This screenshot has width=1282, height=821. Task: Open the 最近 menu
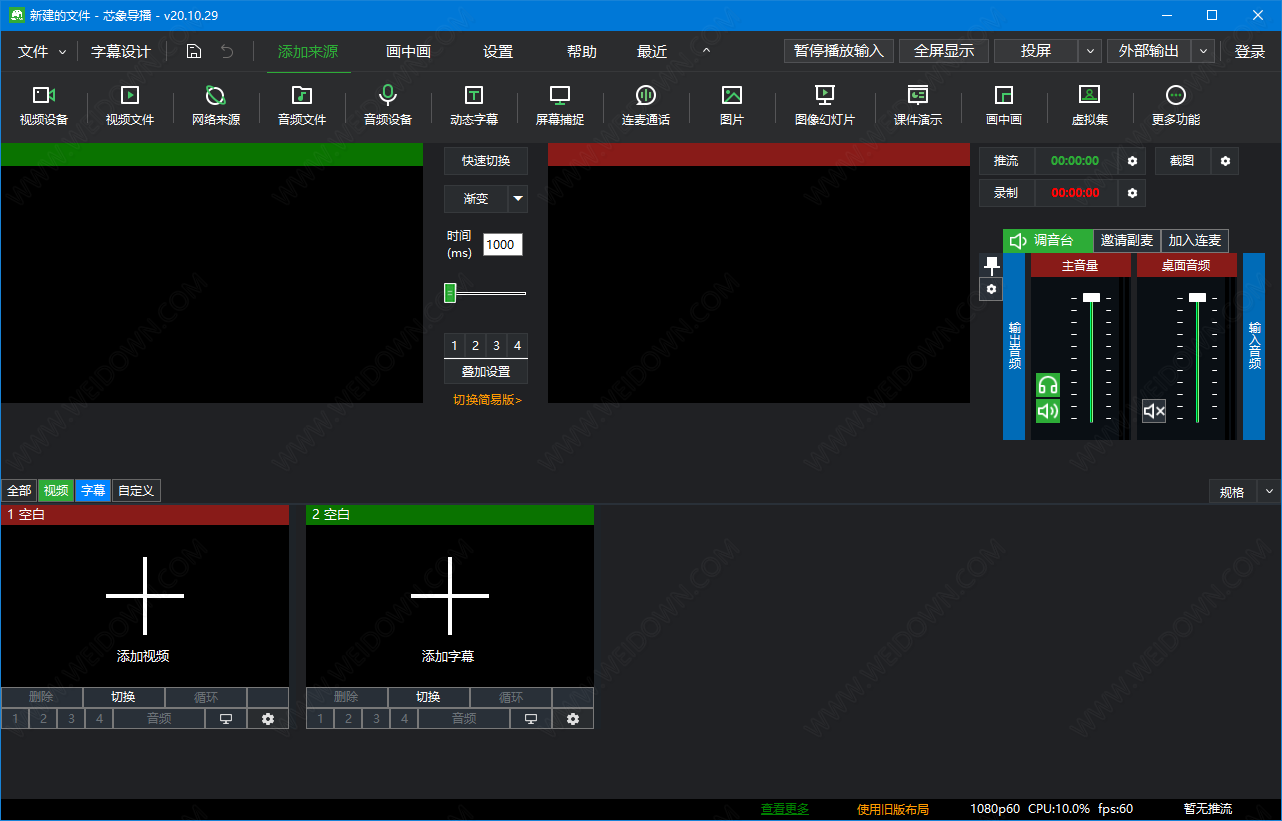(x=652, y=52)
